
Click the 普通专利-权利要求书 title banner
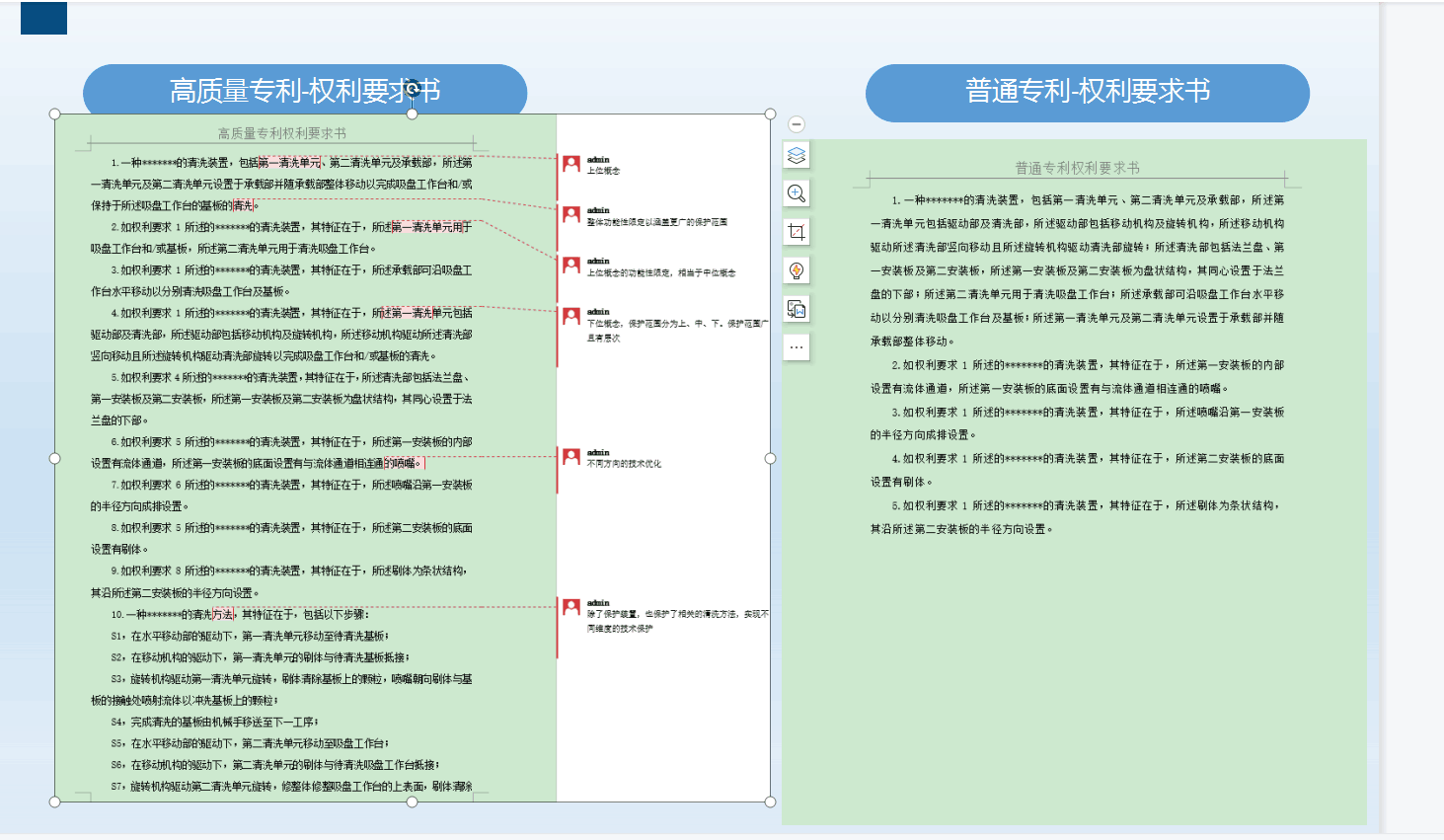[1087, 92]
